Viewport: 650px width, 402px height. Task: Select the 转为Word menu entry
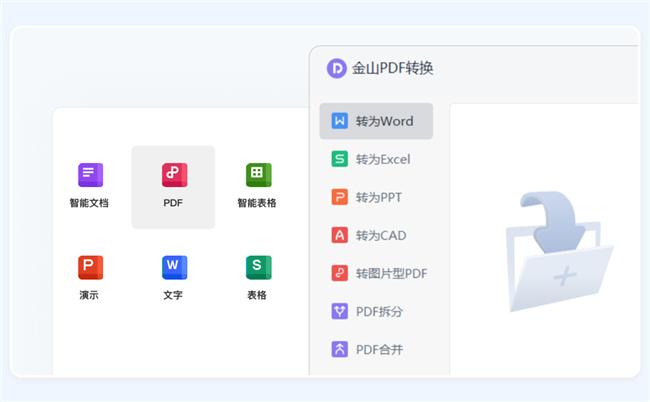coord(376,121)
